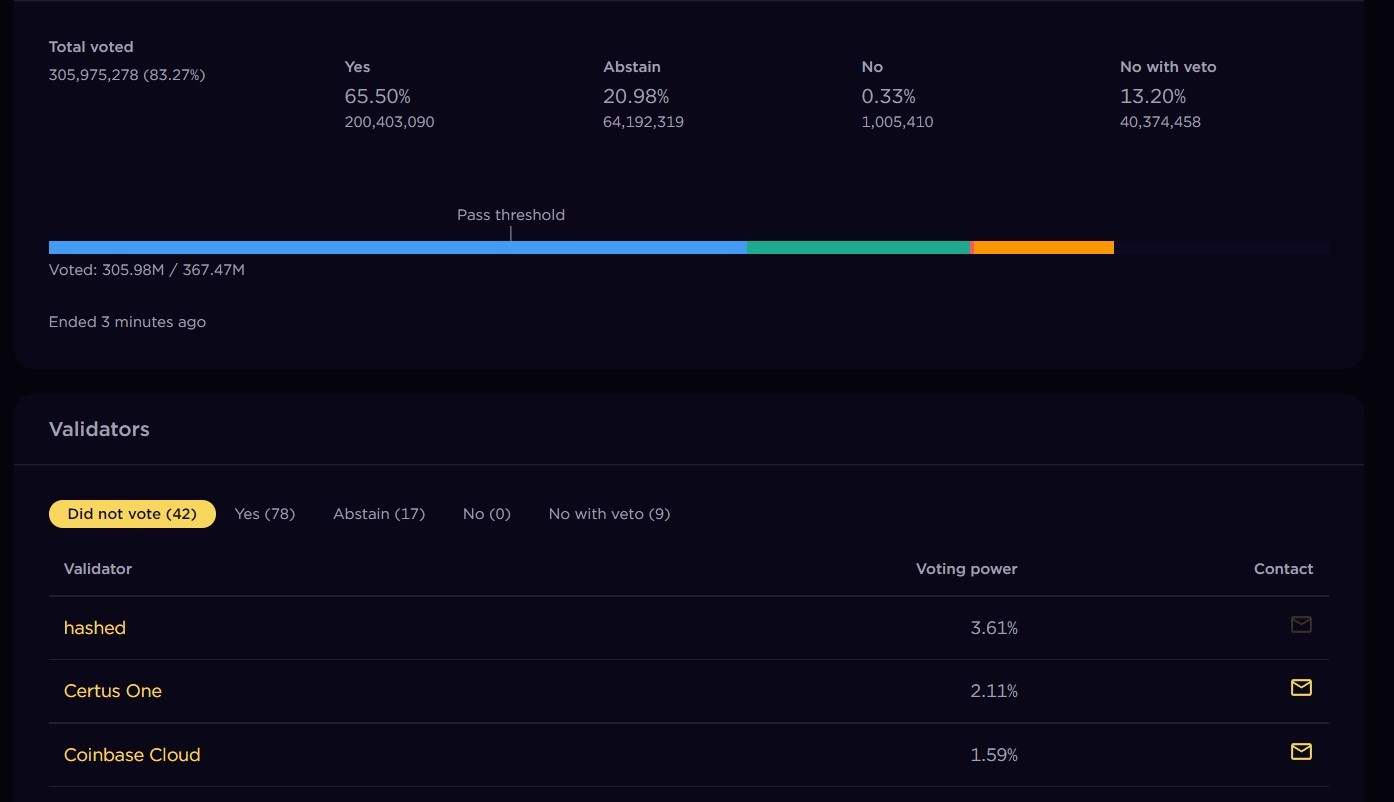
Task: View the 'No with veto (9)' tab
Action: click(x=609, y=514)
